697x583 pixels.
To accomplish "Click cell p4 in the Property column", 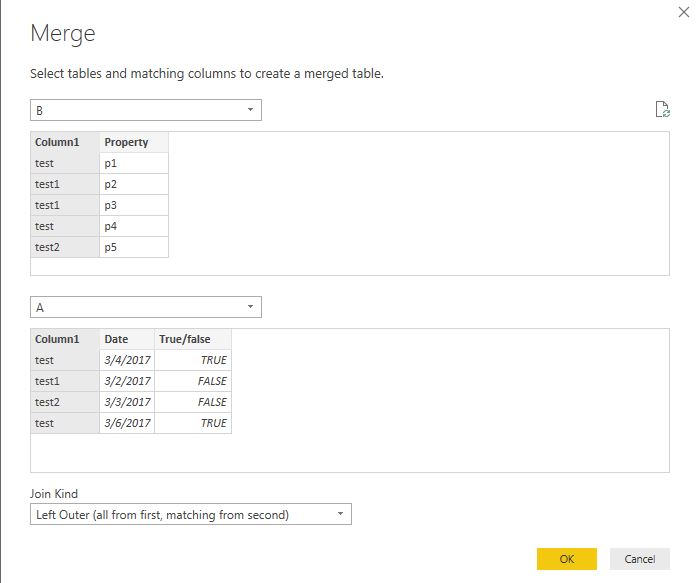I will (x=134, y=226).
